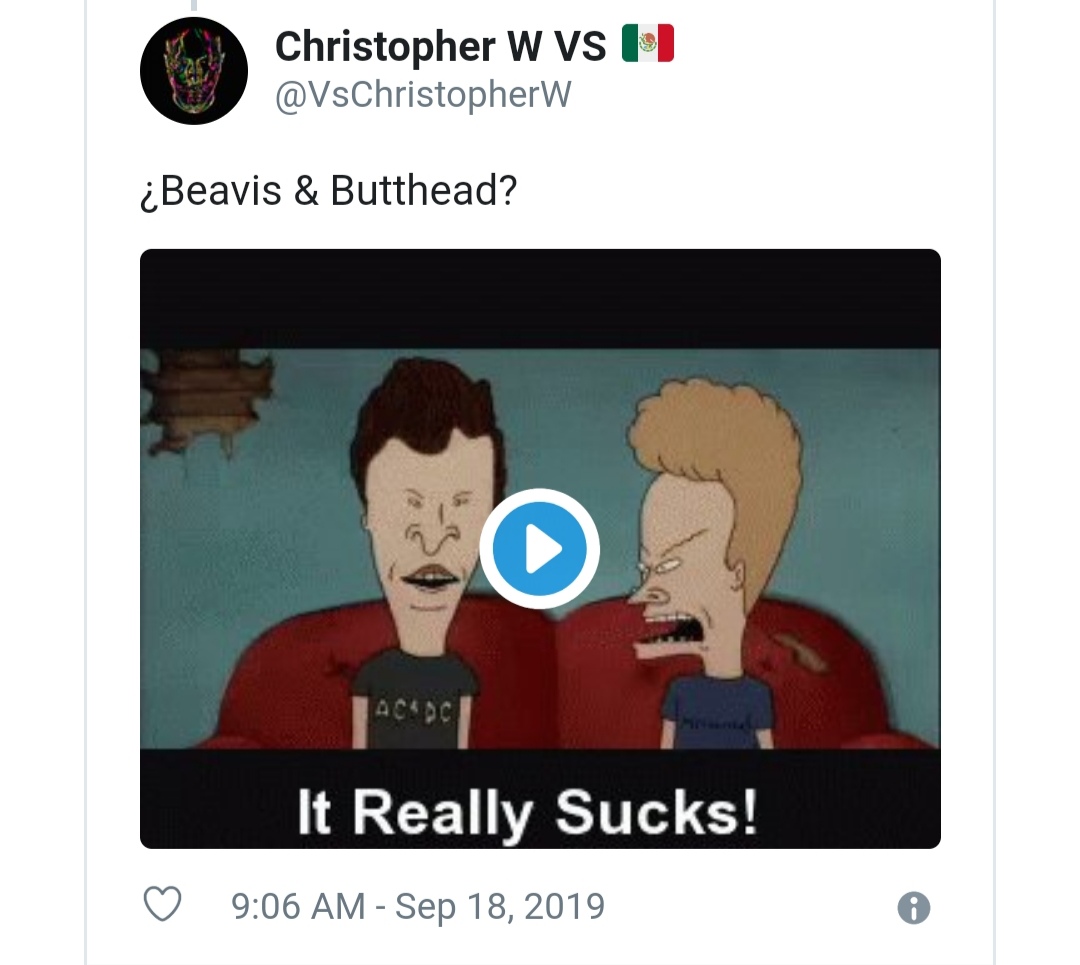Click the blue play button on the video
Image resolution: width=1080 pixels, height=965 pixels.
point(539,549)
